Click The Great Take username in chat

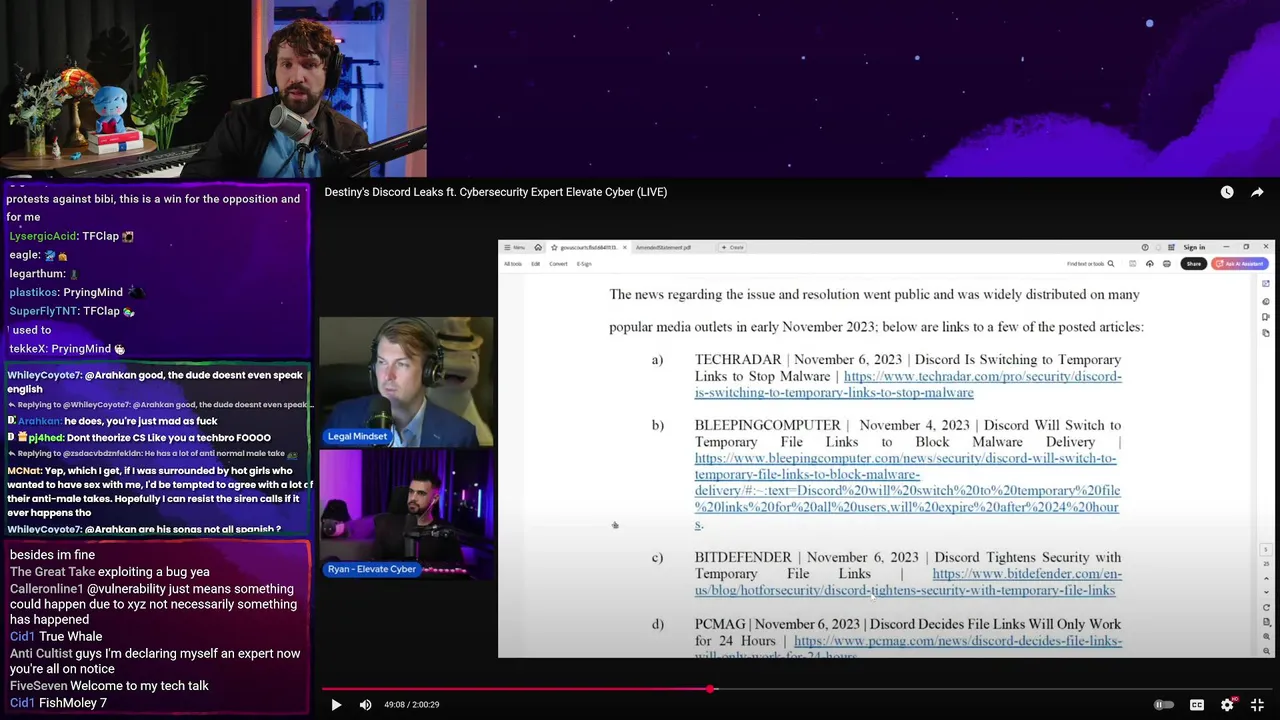(52, 572)
